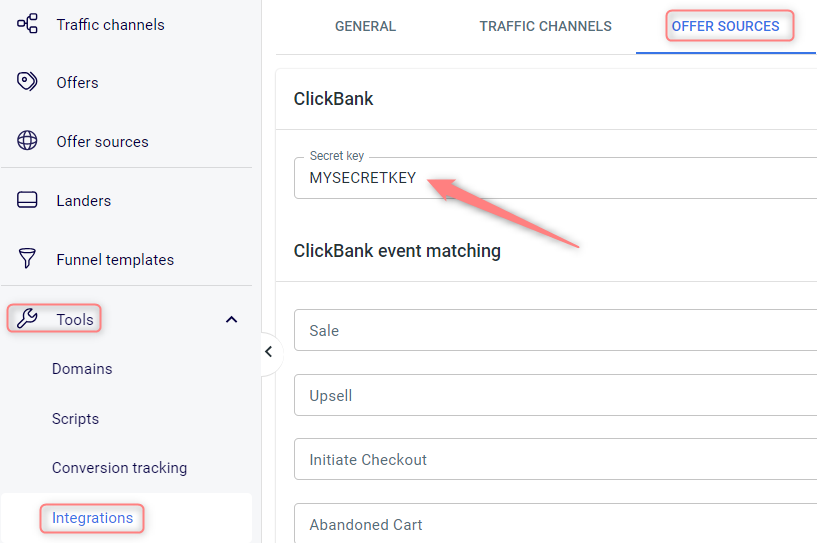Click the Offers tag icon
Image resolution: width=817 pixels, height=543 pixels.
pos(27,81)
